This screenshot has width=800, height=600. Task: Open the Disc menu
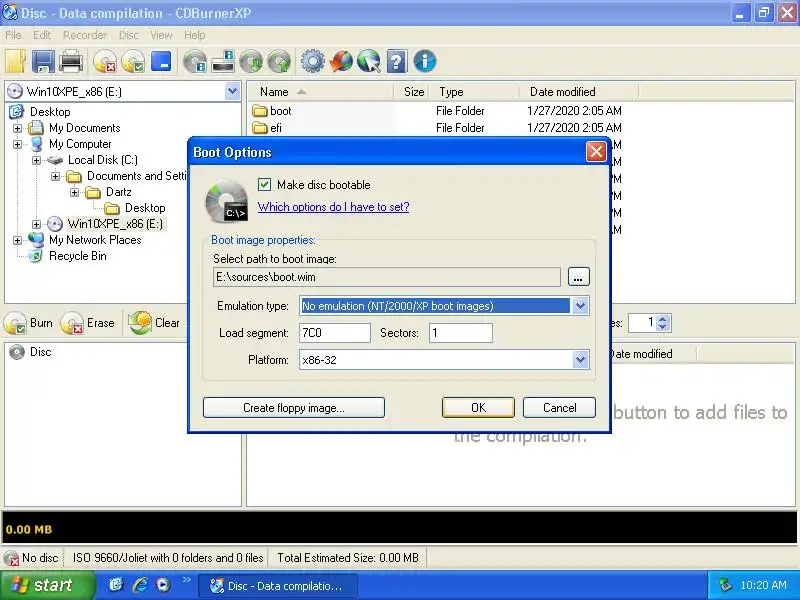pos(129,35)
